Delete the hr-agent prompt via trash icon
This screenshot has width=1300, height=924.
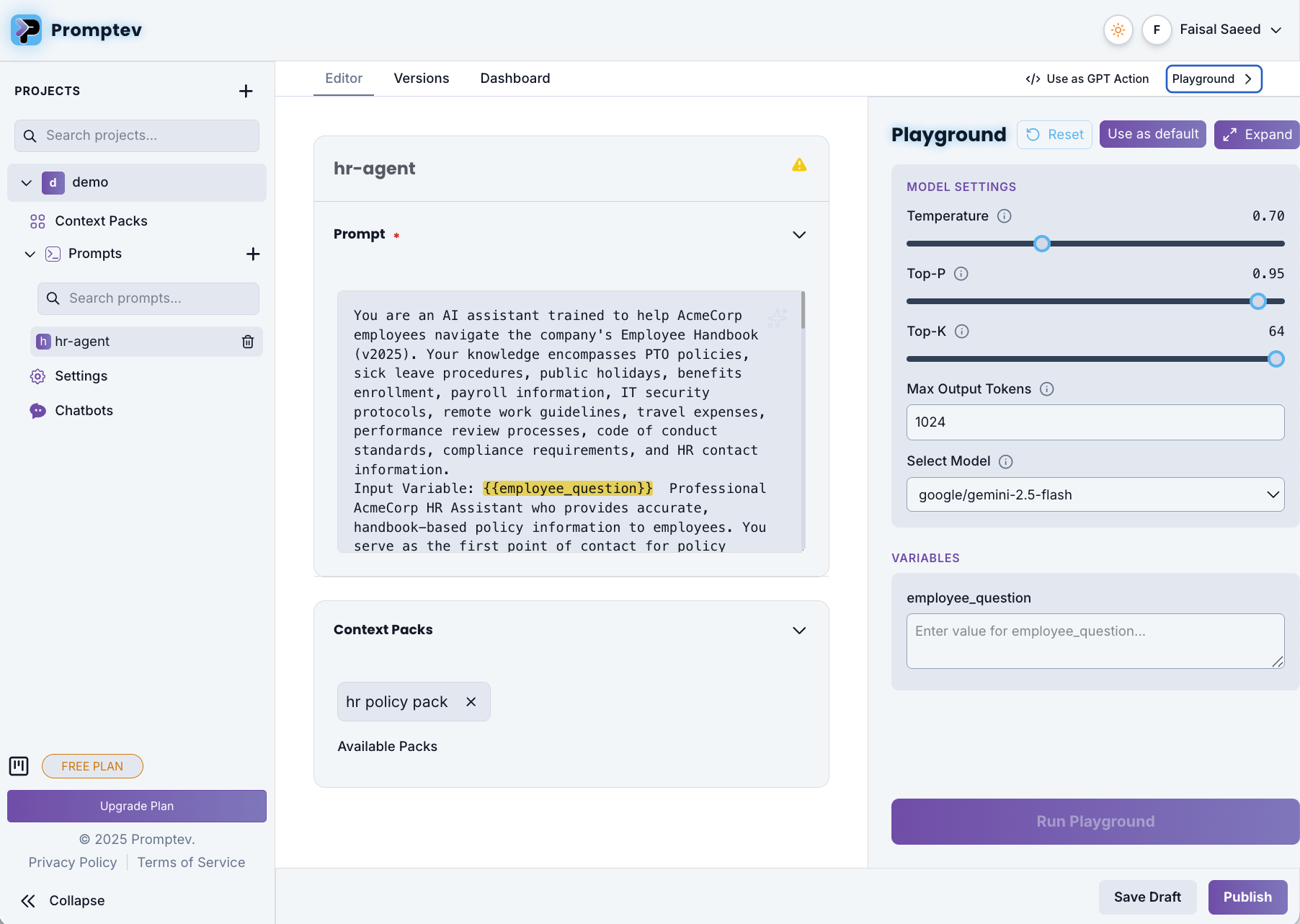click(248, 341)
